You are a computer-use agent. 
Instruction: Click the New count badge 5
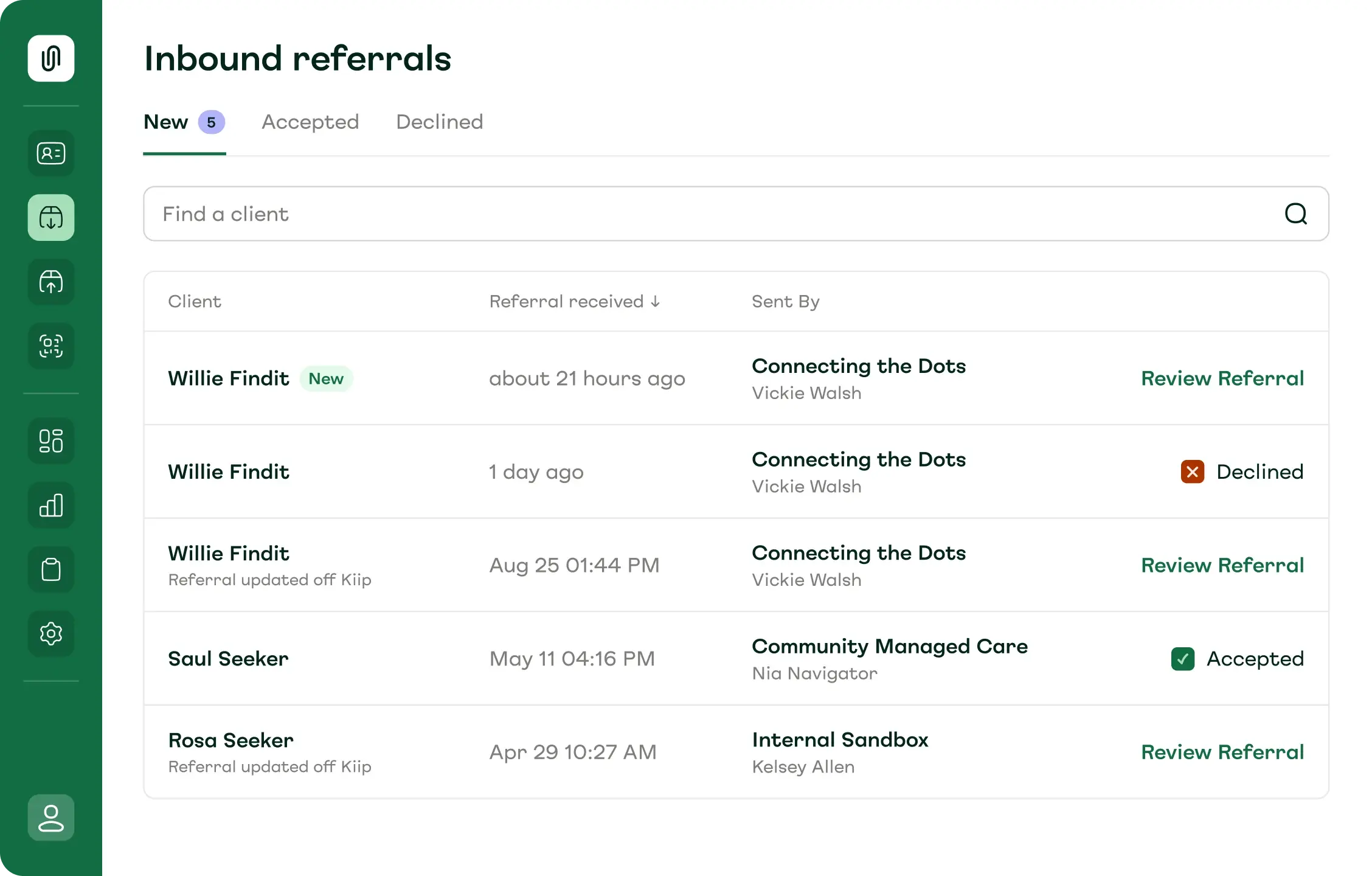point(212,122)
